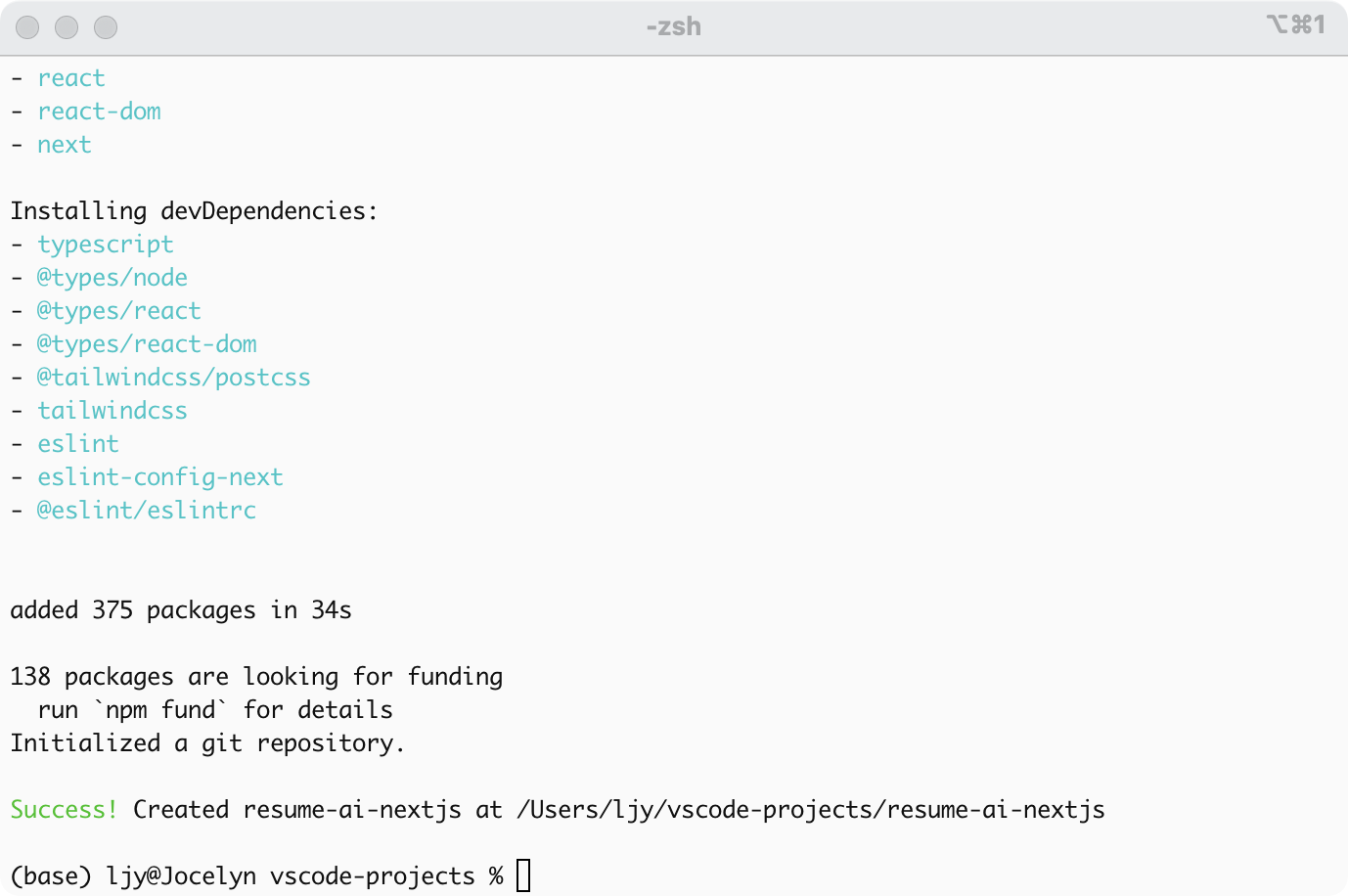Click the '@tailwindcss/postcss' package name
This screenshot has width=1348, height=896.
pyautogui.click(x=174, y=378)
